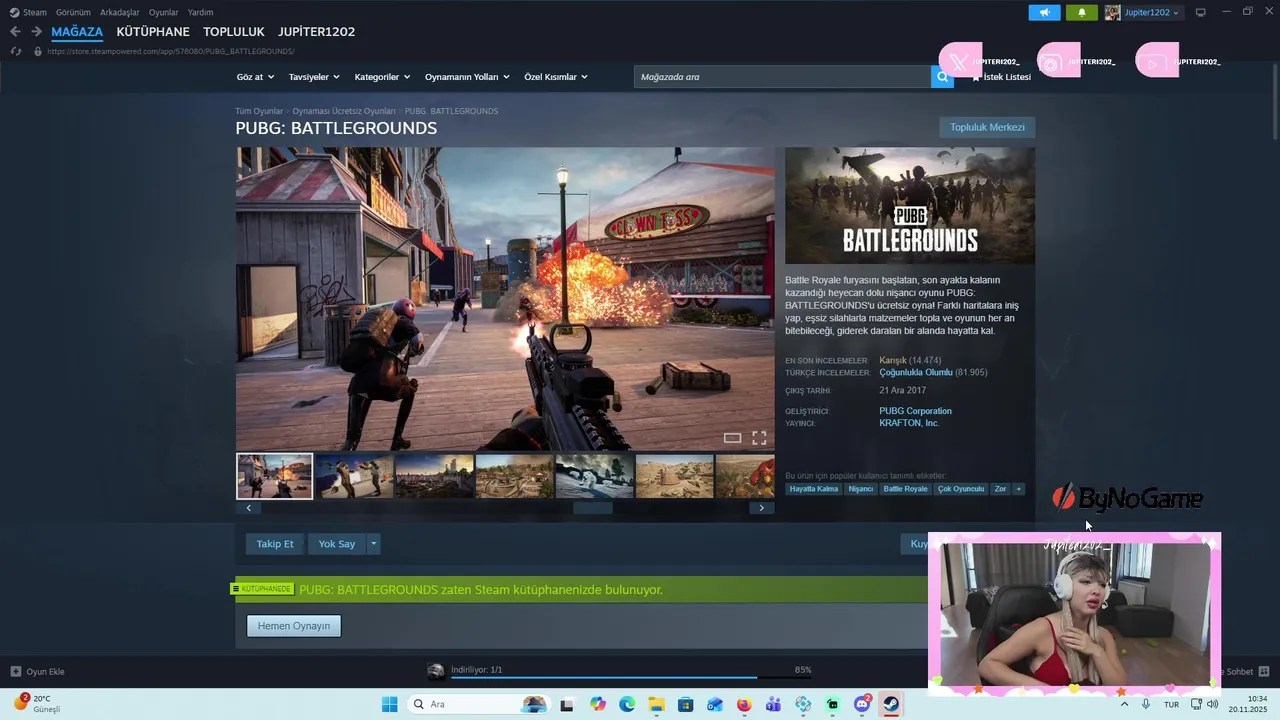Open the volume control in system tray
Screen dimensions: 1280x720
[x=1212, y=704]
